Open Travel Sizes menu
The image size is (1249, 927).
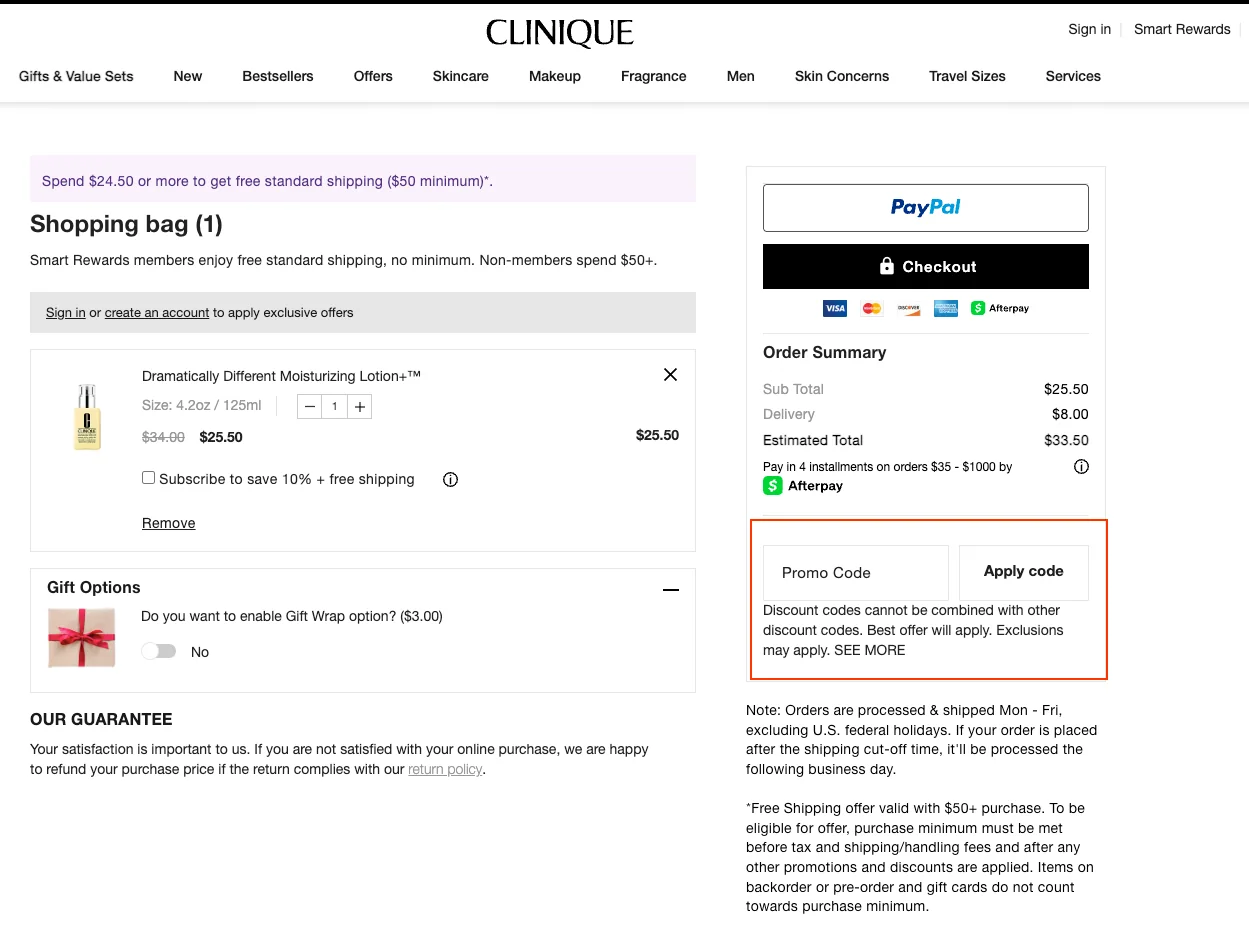click(967, 76)
